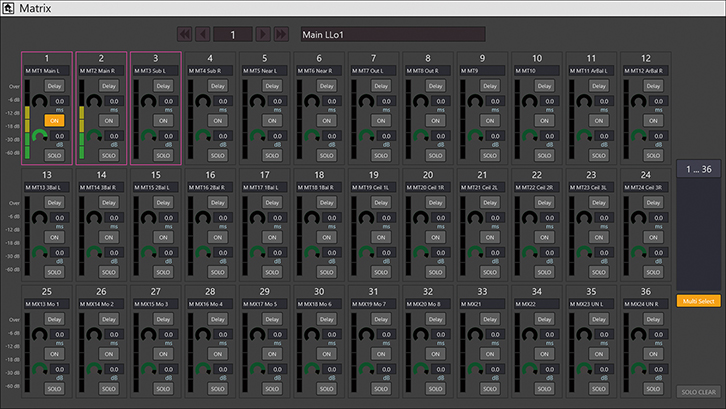Image resolution: width=726 pixels, height=409 pixels.
Task: Select the 1 ... 36 channel bank
Action: click(698, 168)
